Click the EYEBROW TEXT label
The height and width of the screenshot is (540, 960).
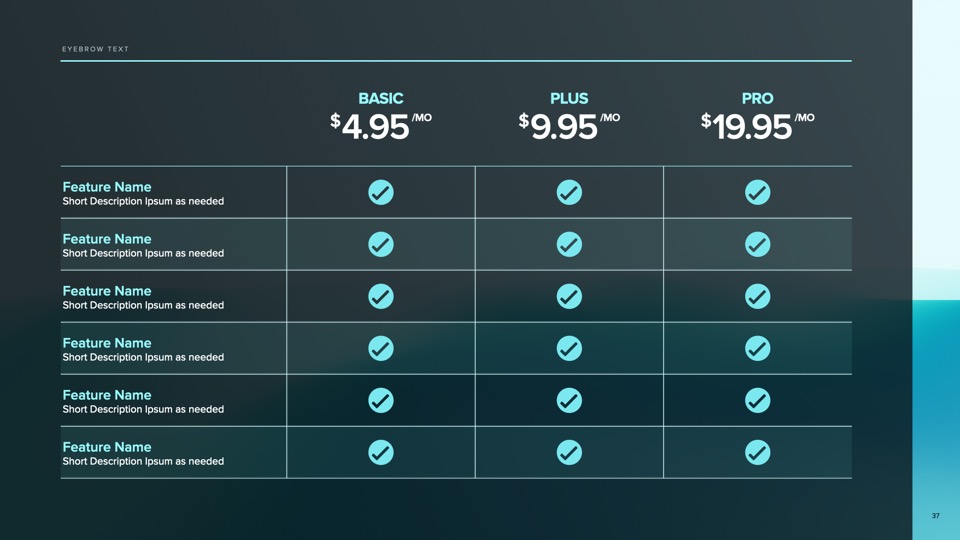click(x=95, y=49)
